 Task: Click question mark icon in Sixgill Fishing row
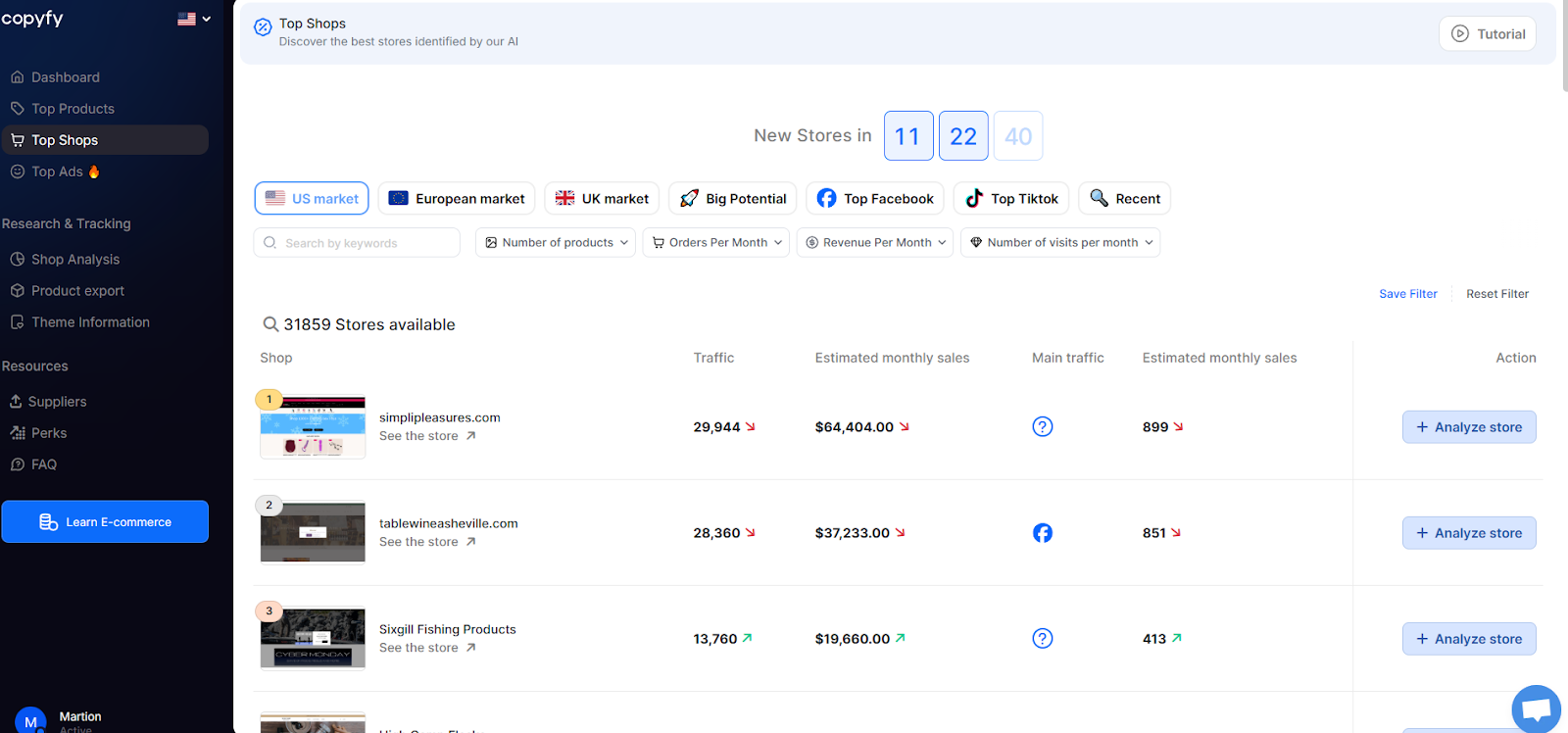(x=1043, y=639)
